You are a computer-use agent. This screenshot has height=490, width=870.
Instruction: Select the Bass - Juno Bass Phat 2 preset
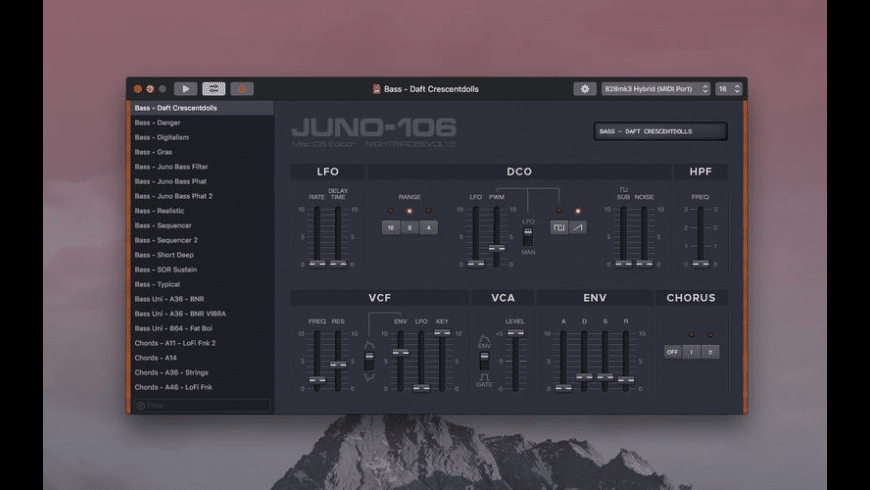click(202, 196)
